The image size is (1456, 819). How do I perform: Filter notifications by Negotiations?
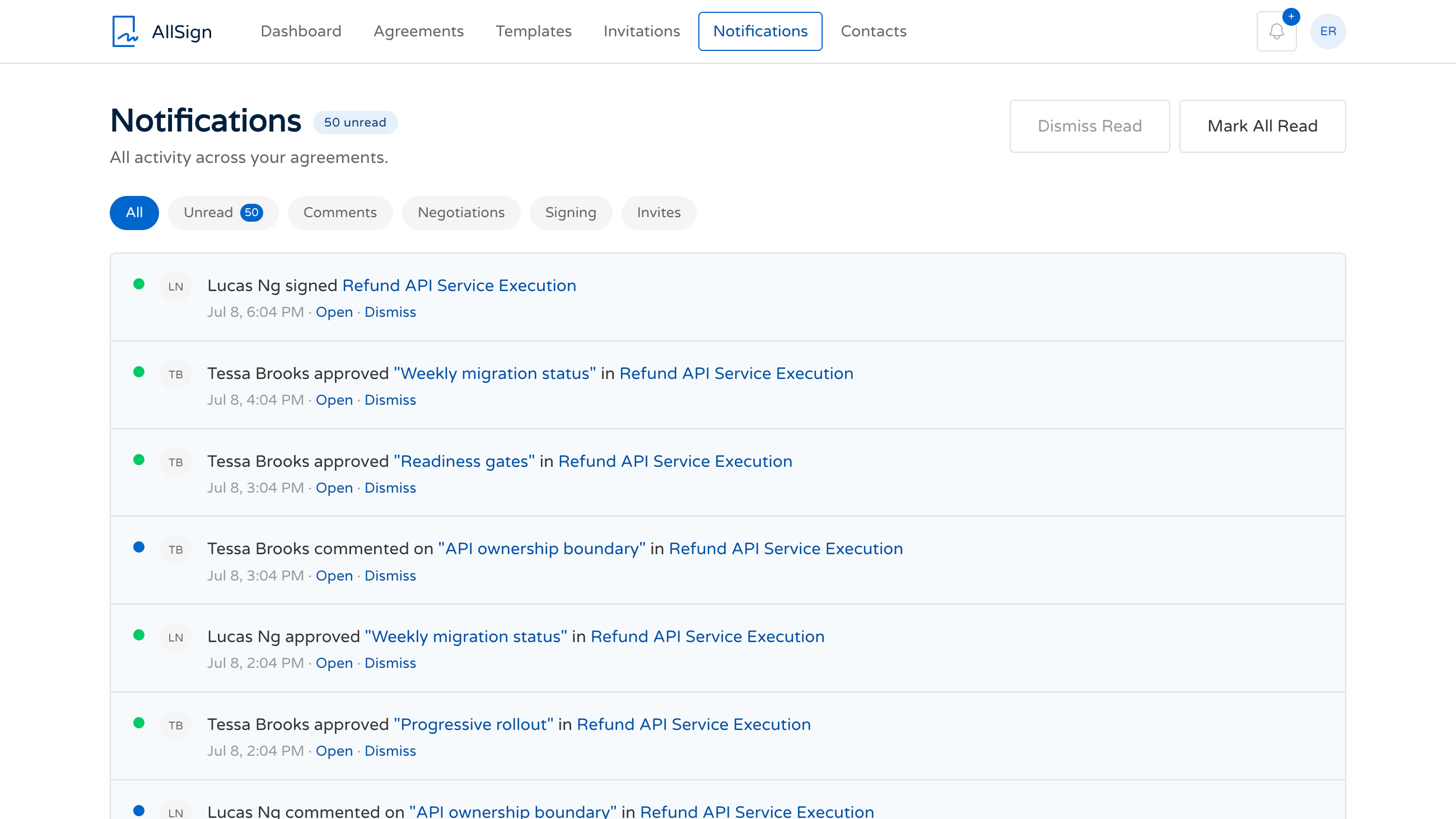461,213
